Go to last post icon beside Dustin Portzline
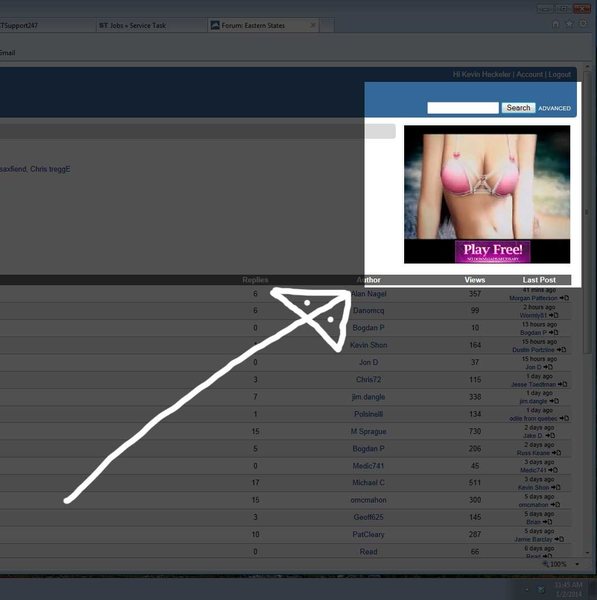 pos(561,350)
